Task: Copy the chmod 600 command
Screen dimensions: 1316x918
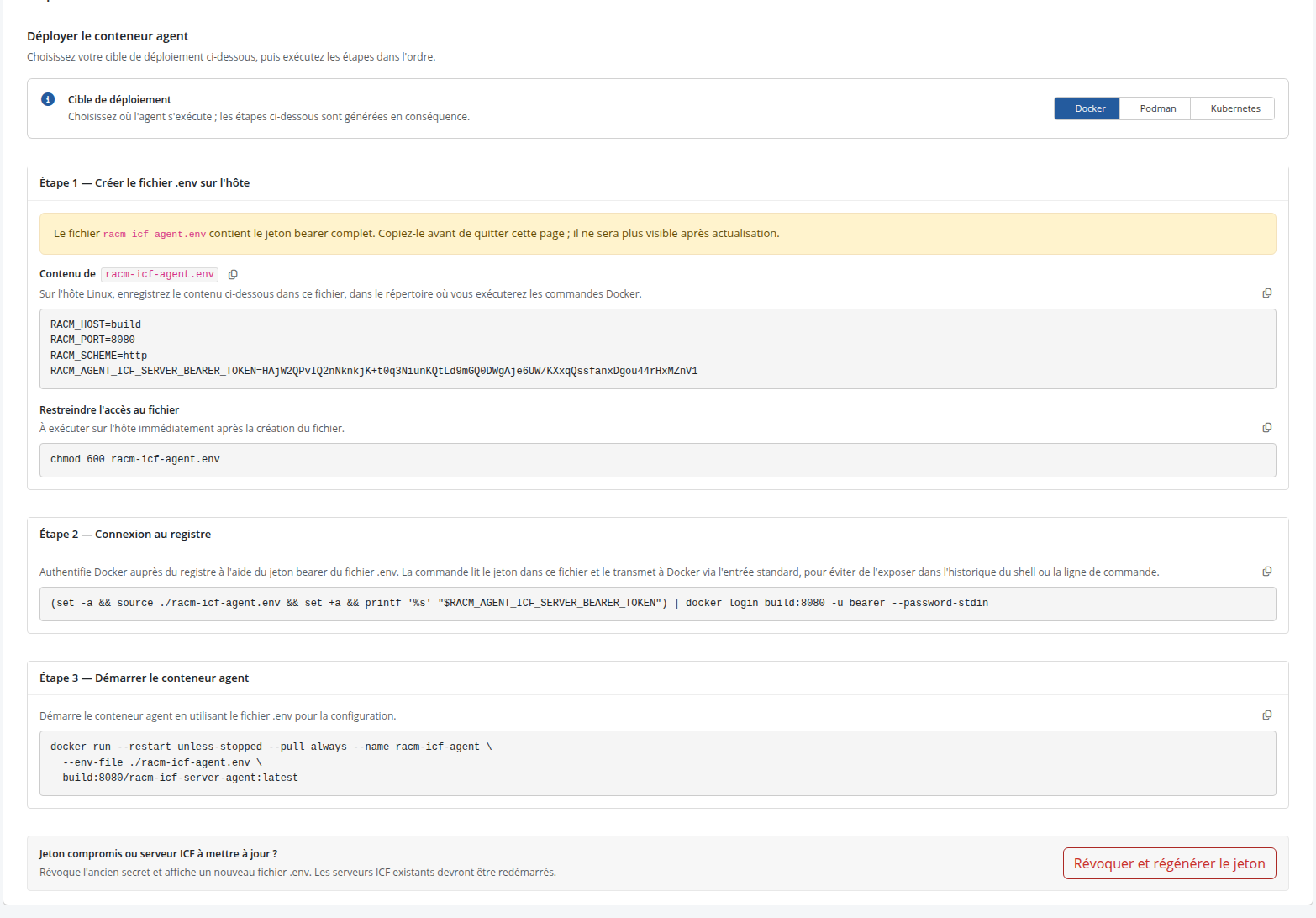Action: pos(1266,428)
